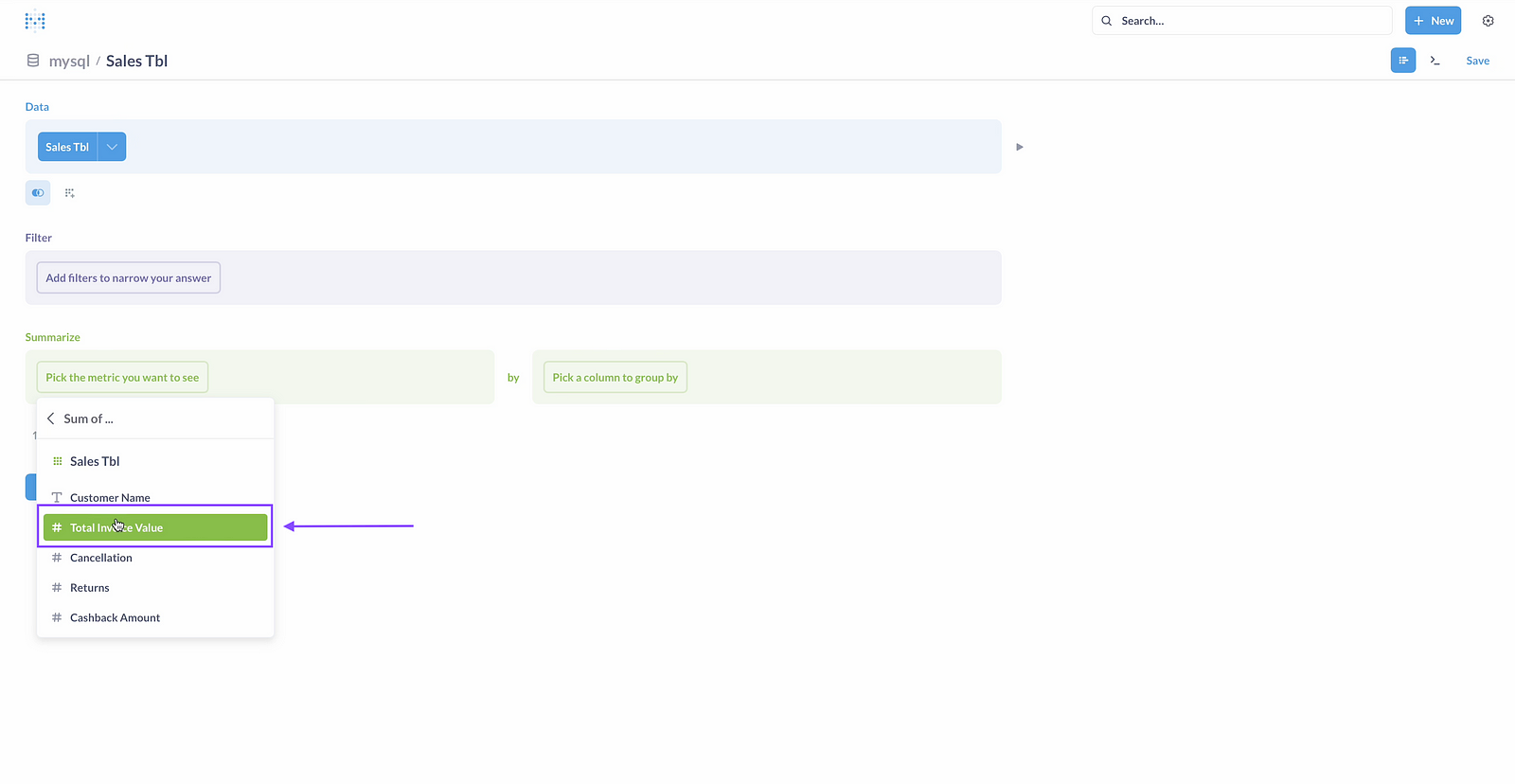Go back using Sum of chevron
The height and width of the screenshot is (784, 1515).
coord(51,419)
